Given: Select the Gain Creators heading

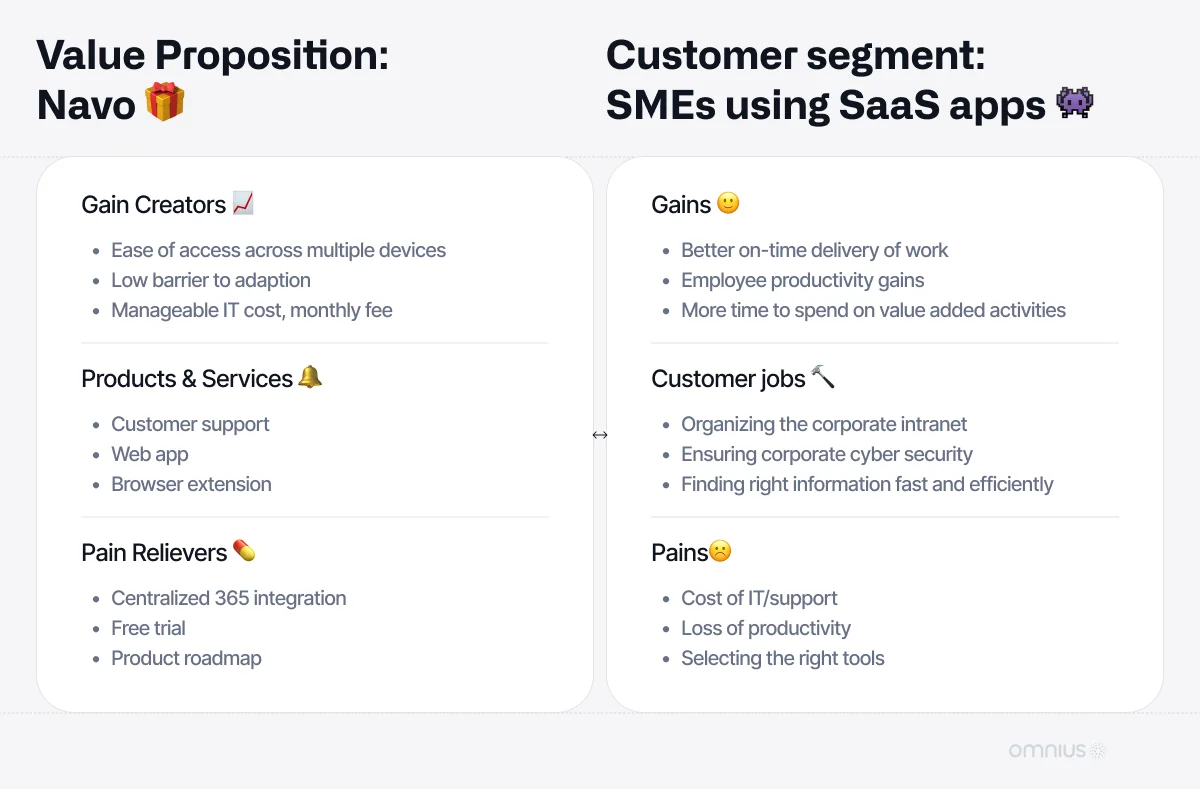Looking at the screenshot, I should pos(154,204).
